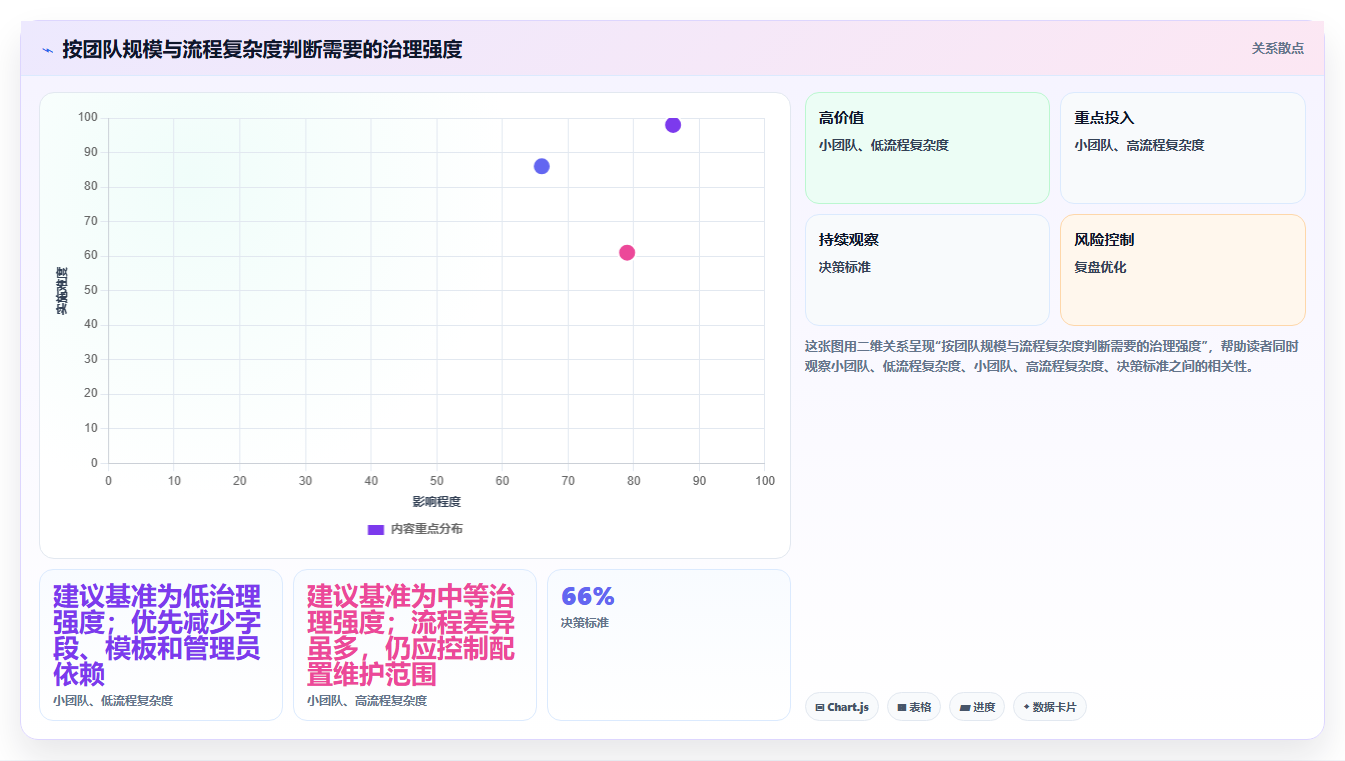Click the purple legend color swatch
This screenshot has height=761, width=1345.
pyautogui.click(x=376, y=529)
